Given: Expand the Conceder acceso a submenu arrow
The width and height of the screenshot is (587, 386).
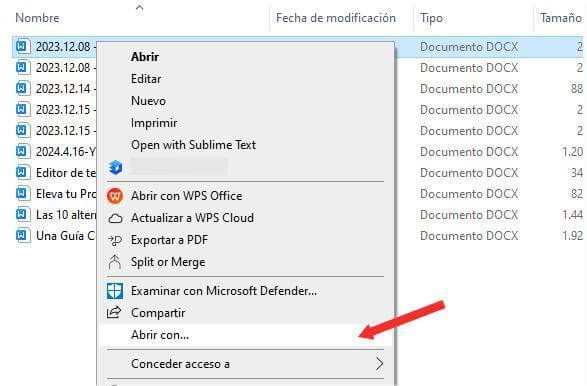Looking at the screenshot, I should point(379,364).
